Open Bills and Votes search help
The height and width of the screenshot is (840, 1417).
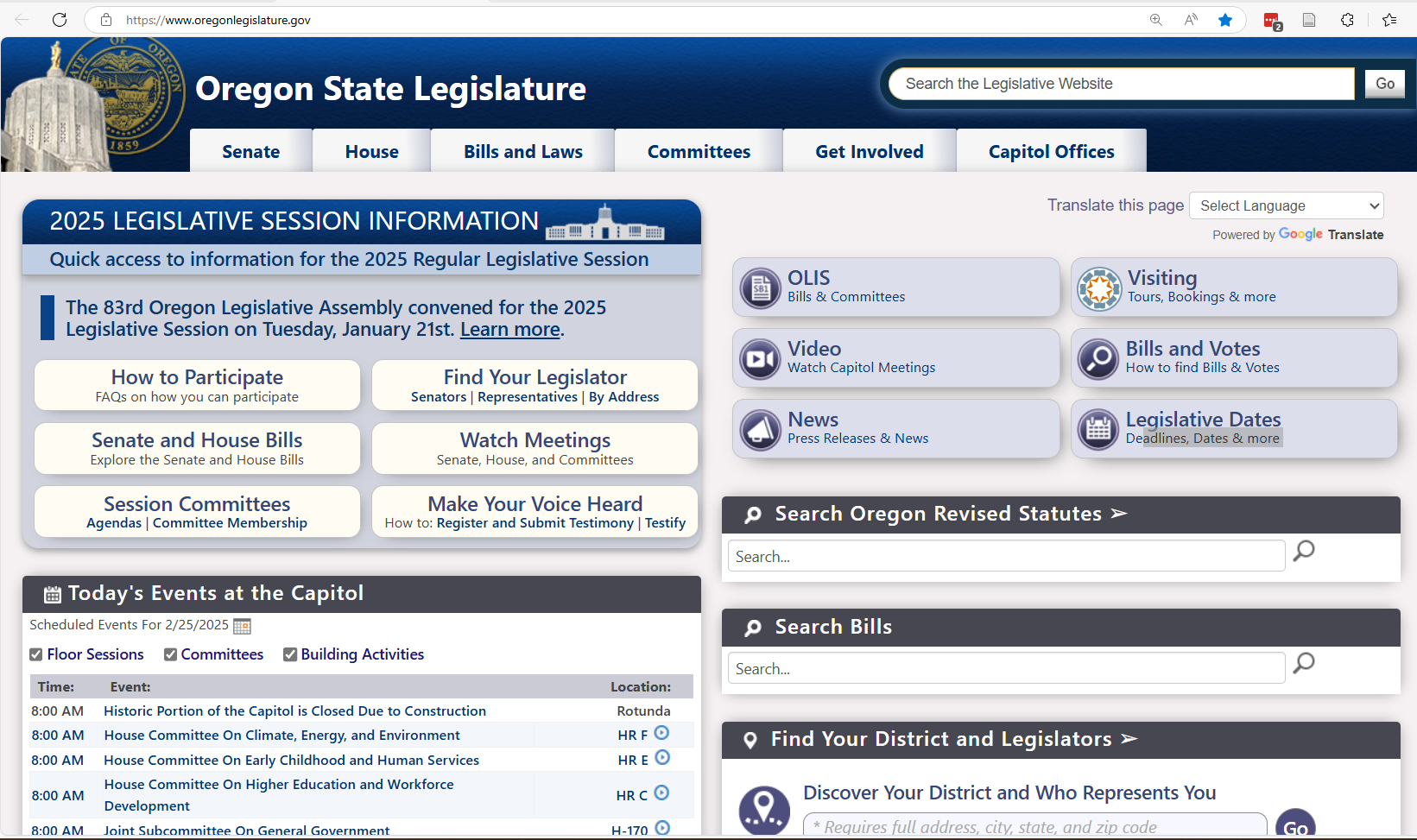(1233, 357)
